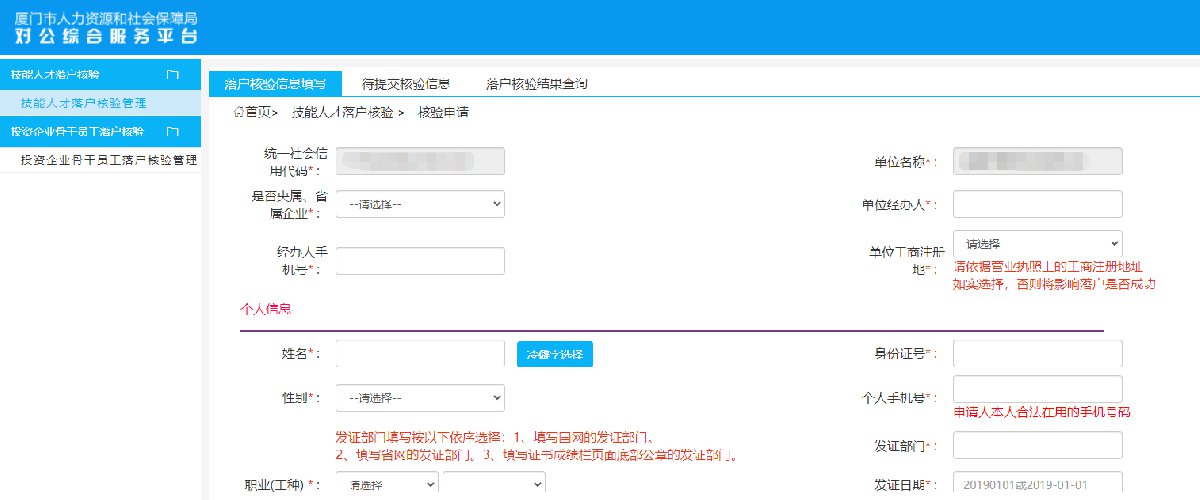Click the 首页 home icon in breadcrumb
The width and height of the screenshot is (1200, 500).
(x=238, y=112)
